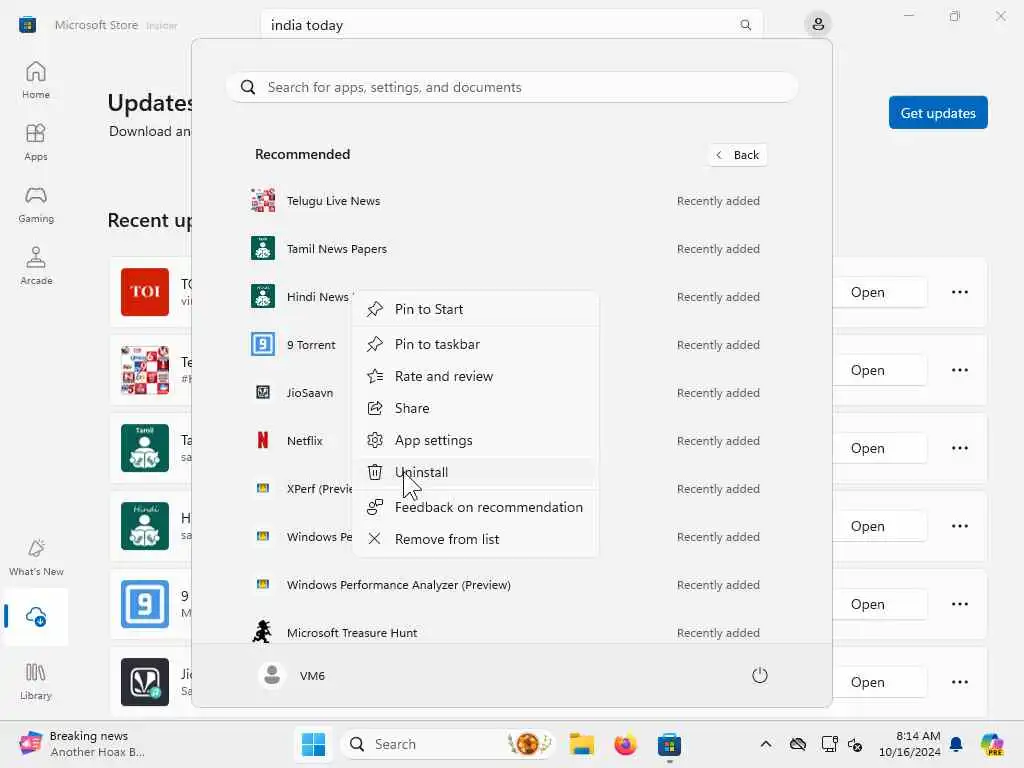
Task: Open more options for 9 Torrent row
Action: click(959, 604)
